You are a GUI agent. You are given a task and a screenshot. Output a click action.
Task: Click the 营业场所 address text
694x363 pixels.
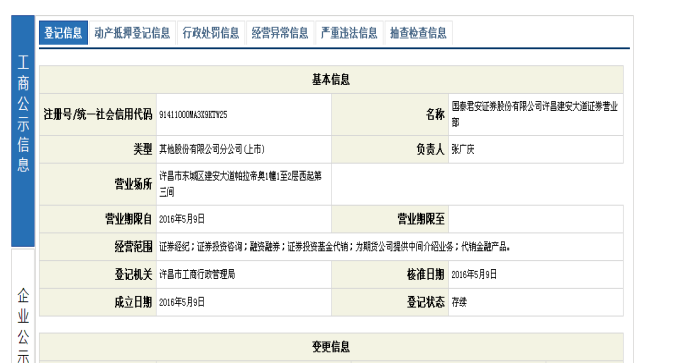(240, 184)
